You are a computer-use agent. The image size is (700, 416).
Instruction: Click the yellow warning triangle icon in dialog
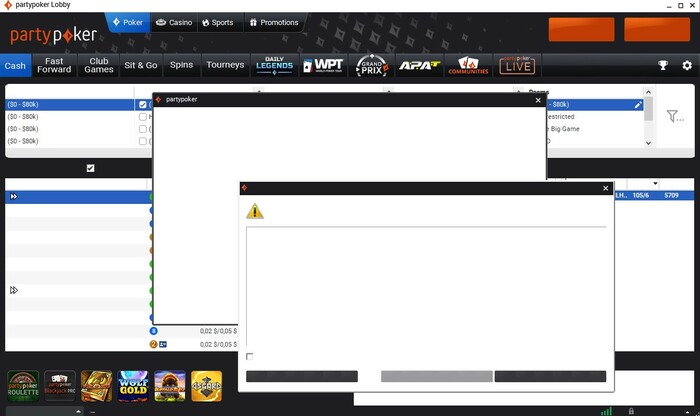pos(255,211)
